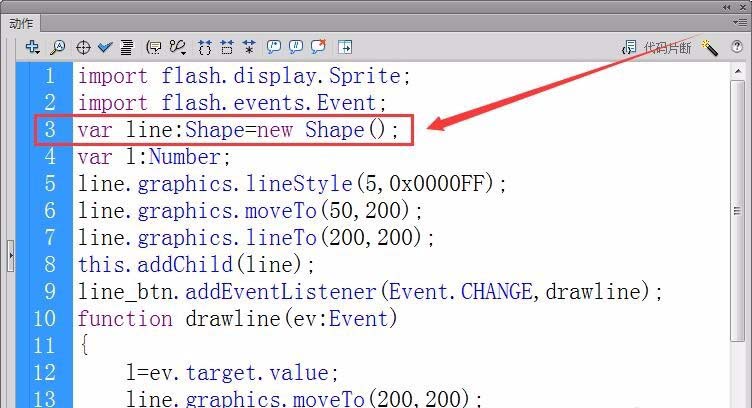Screen dimensions: 752x408
Task: Click line number 1 in the gutter
Action: point(50,76)
